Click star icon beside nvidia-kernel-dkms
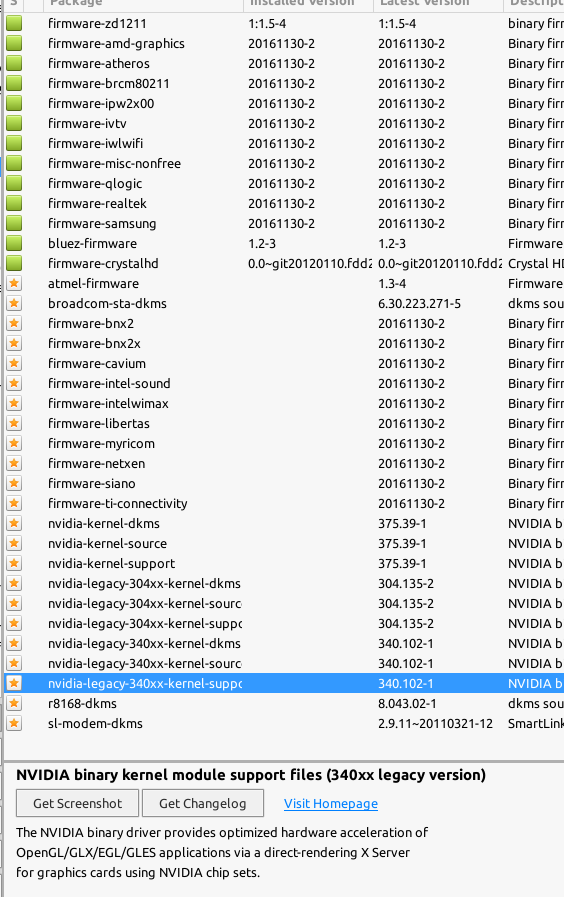 coord(14,523)
